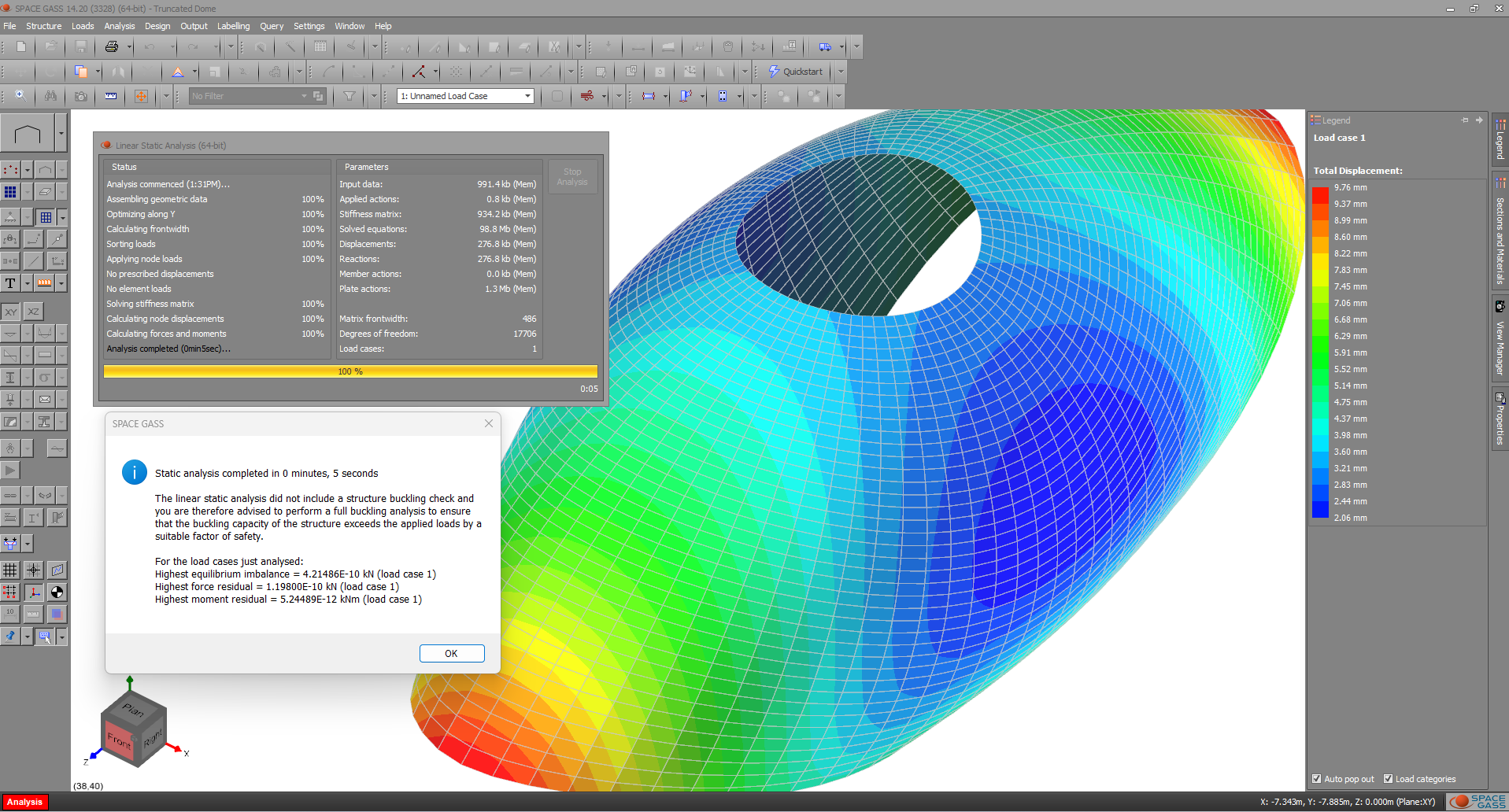Click the print icon in the toolbar

(x=111, y=47)
